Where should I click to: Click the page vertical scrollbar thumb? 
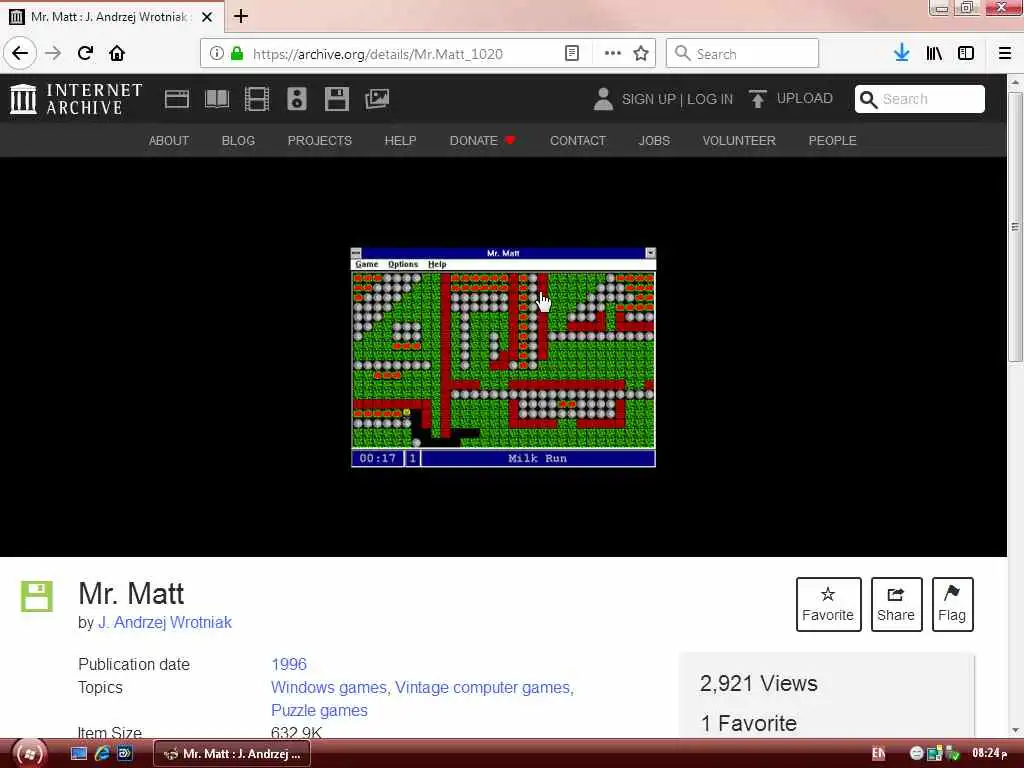[x=1014, y=227]
